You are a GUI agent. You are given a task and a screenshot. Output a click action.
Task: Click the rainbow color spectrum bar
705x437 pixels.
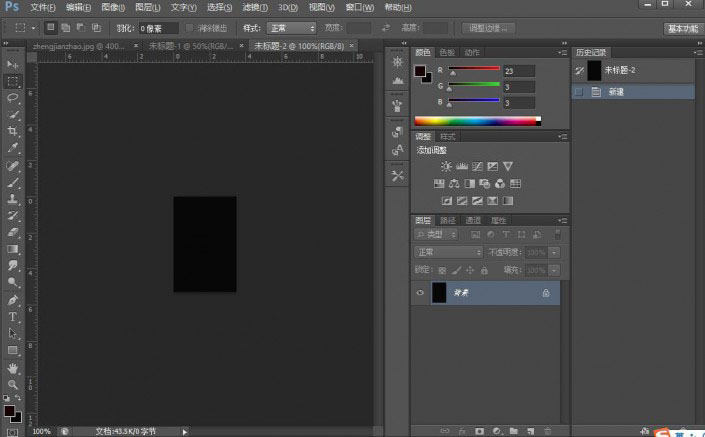476,121
